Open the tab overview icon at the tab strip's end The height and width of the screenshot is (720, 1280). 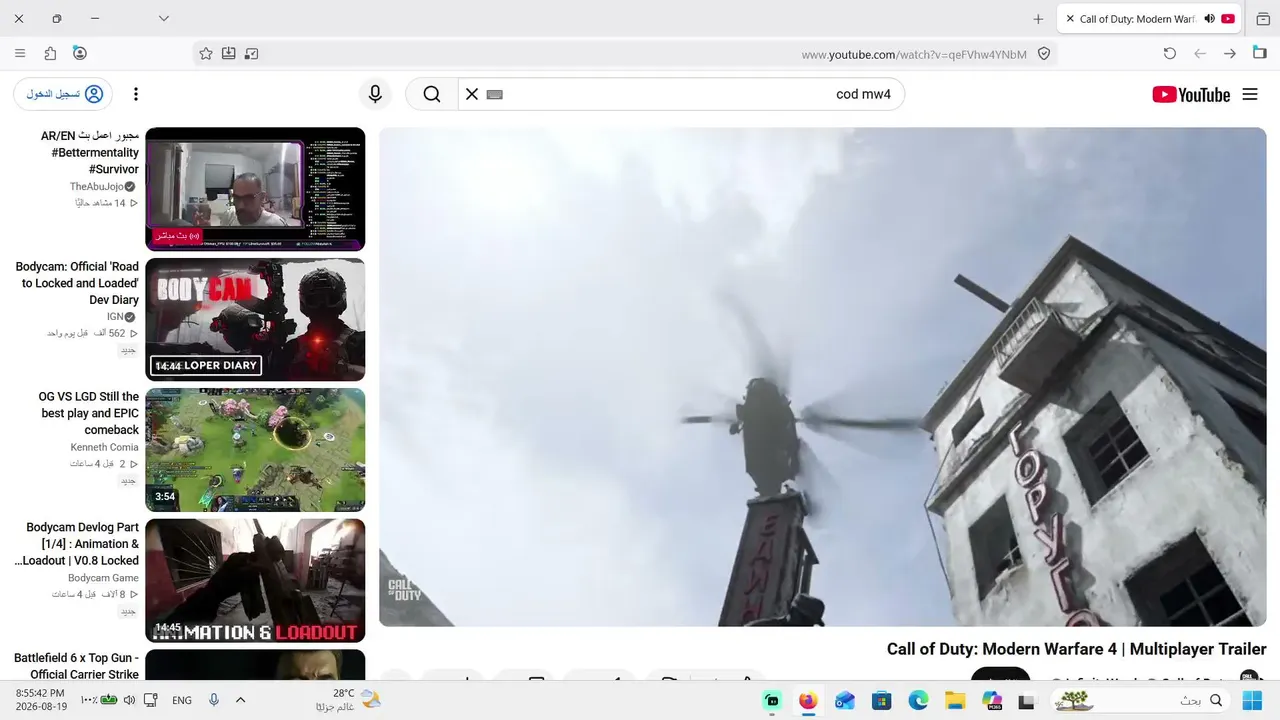pyautogui.click(x=1263, y=19)
